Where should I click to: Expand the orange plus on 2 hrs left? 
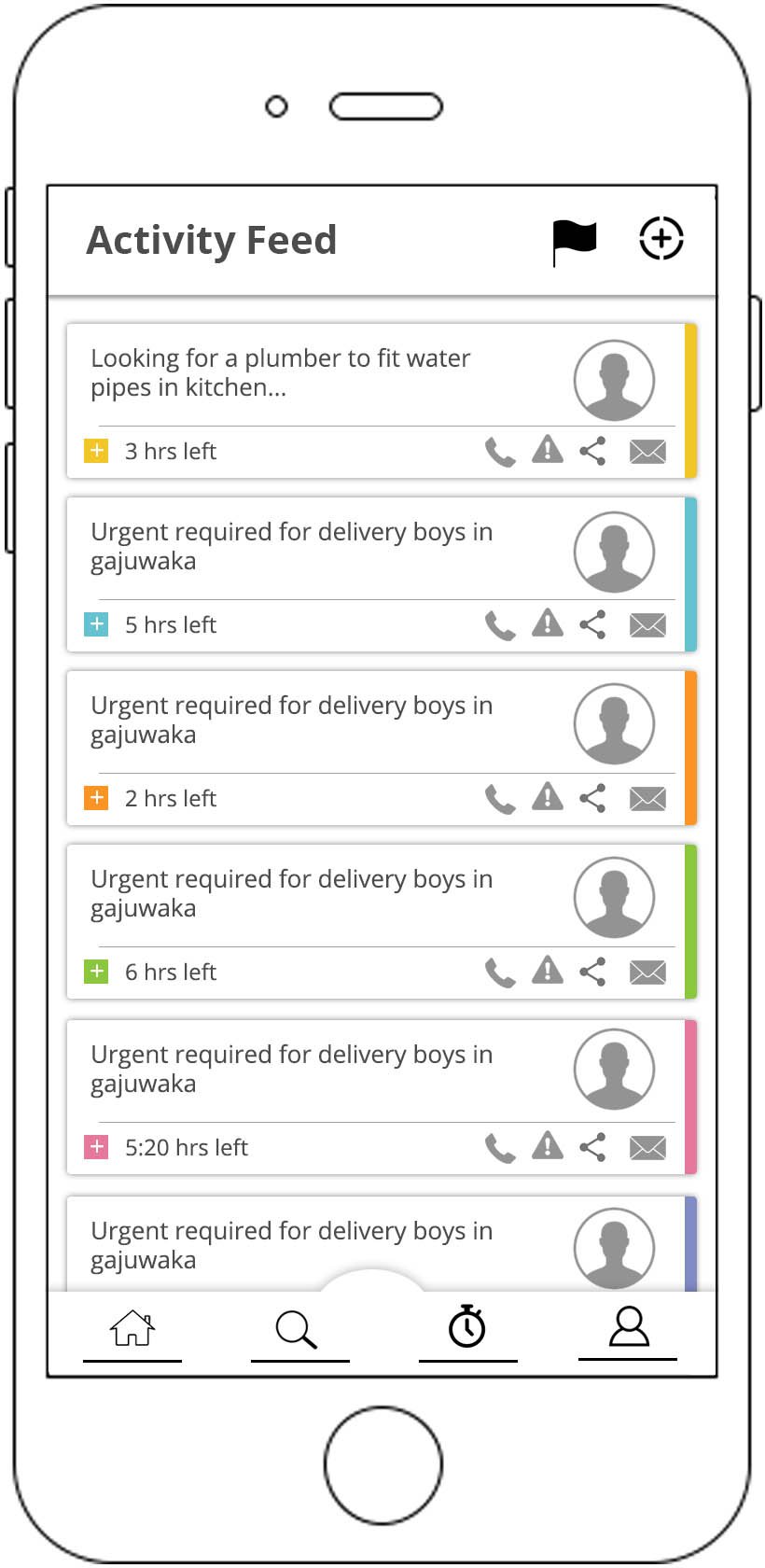pyautogui.click(x=96, y=798)
